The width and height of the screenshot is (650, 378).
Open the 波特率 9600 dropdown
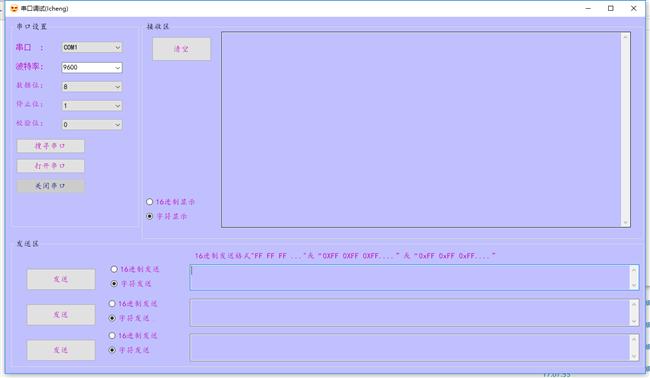click(x=92, y=67)
